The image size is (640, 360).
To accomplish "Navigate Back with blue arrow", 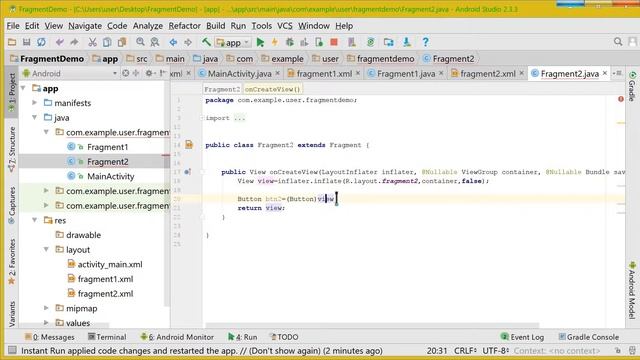I will (x=173, y=42).
